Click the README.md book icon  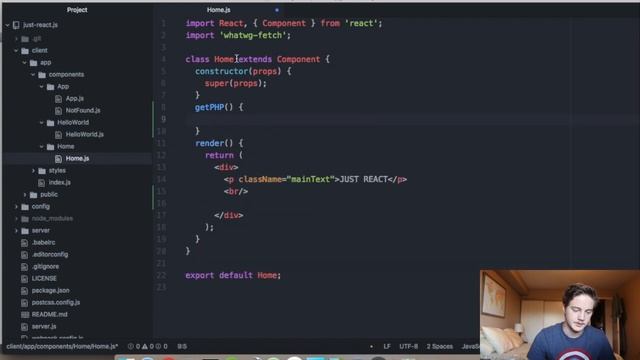coord(25,315)
